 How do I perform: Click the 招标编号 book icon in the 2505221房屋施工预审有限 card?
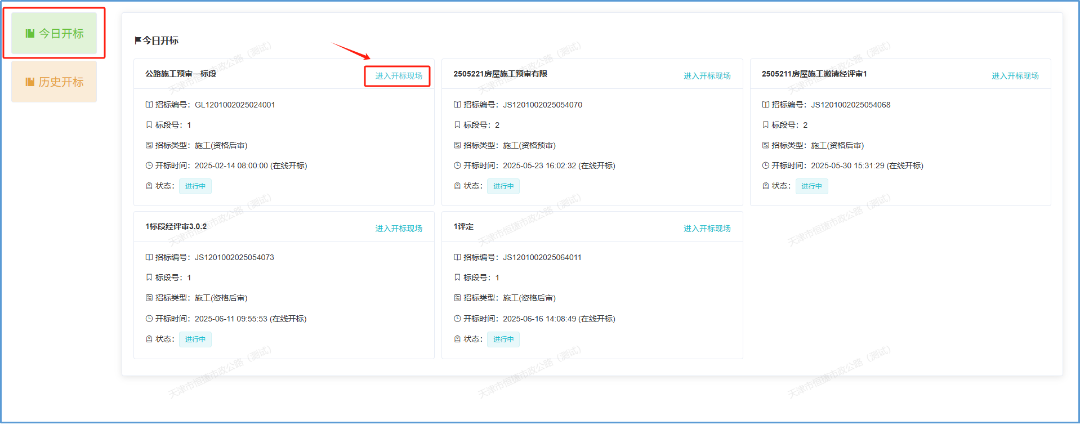457,105
